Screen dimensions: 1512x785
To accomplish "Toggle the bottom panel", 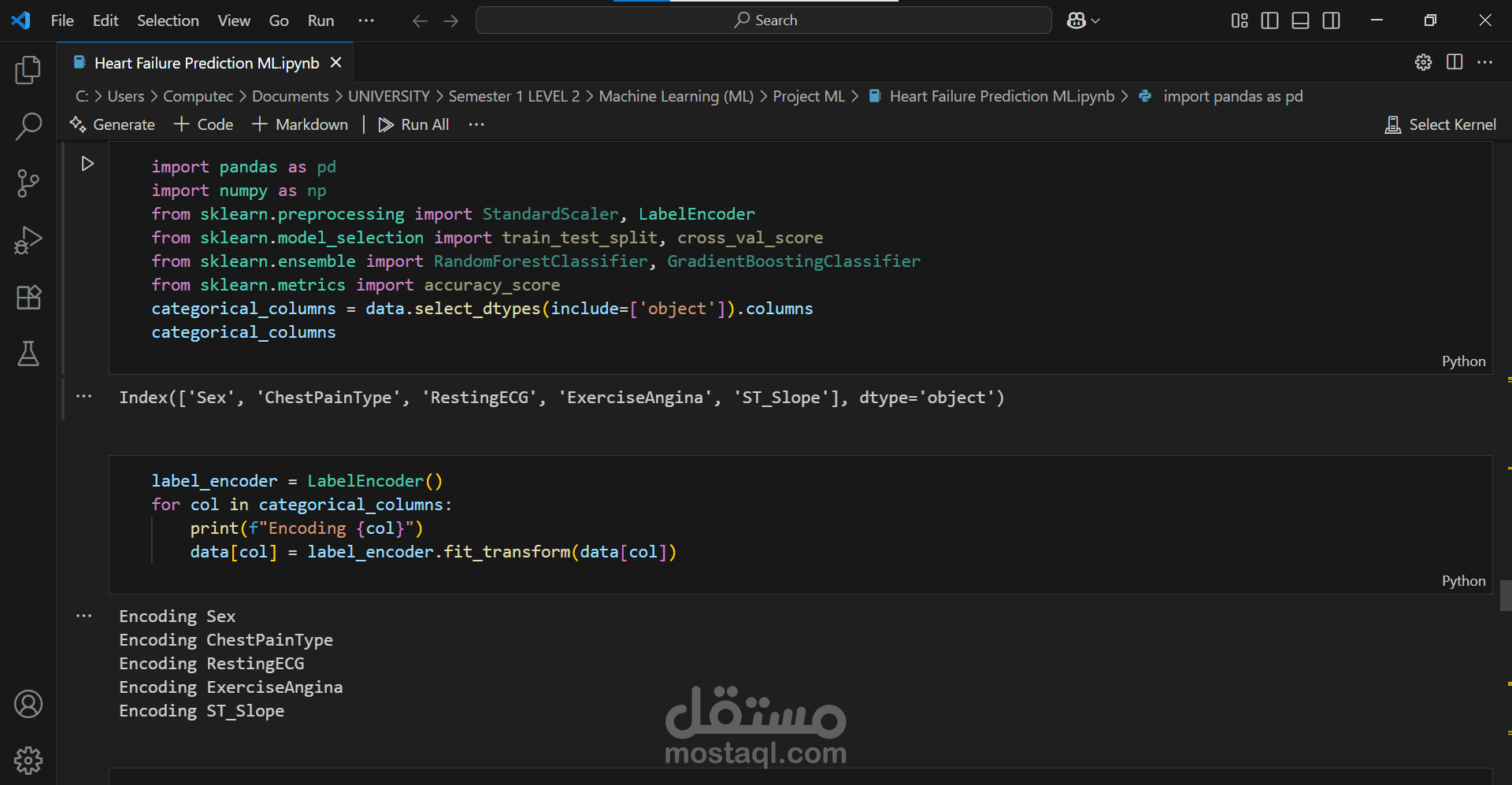I will click(1301, 20).
